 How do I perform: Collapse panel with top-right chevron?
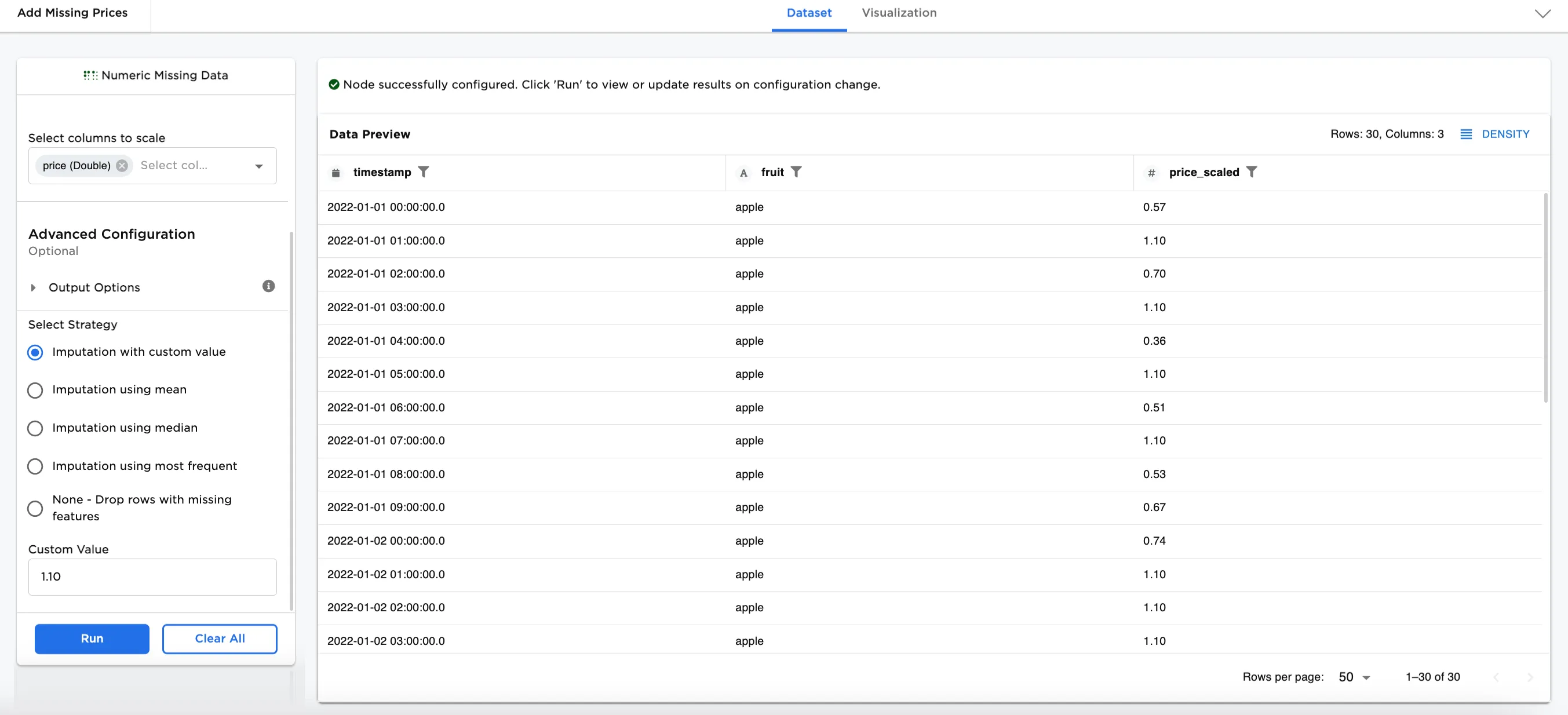click(x=1543, y=13)
